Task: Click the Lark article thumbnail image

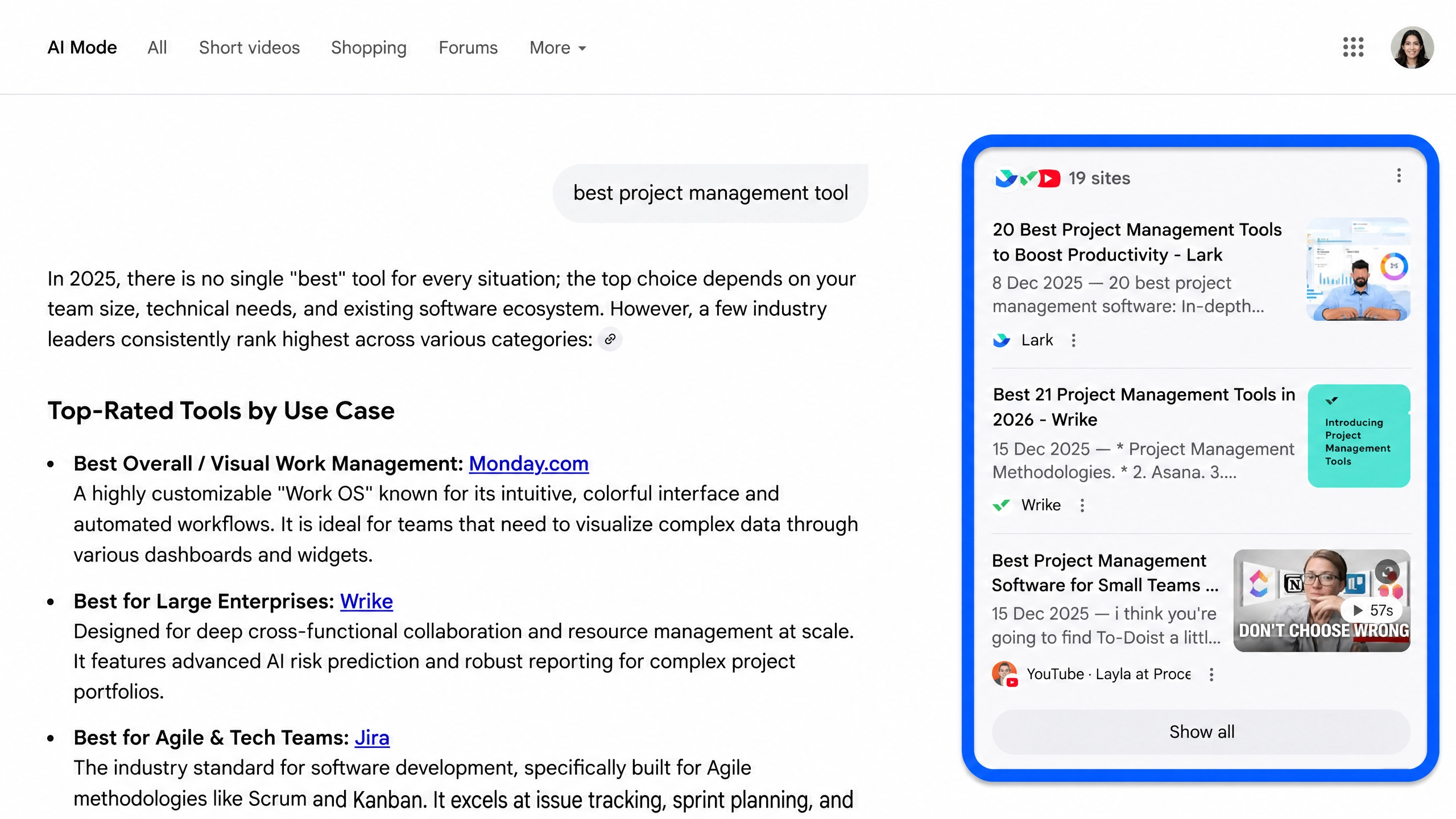Action: [1358, 270]
